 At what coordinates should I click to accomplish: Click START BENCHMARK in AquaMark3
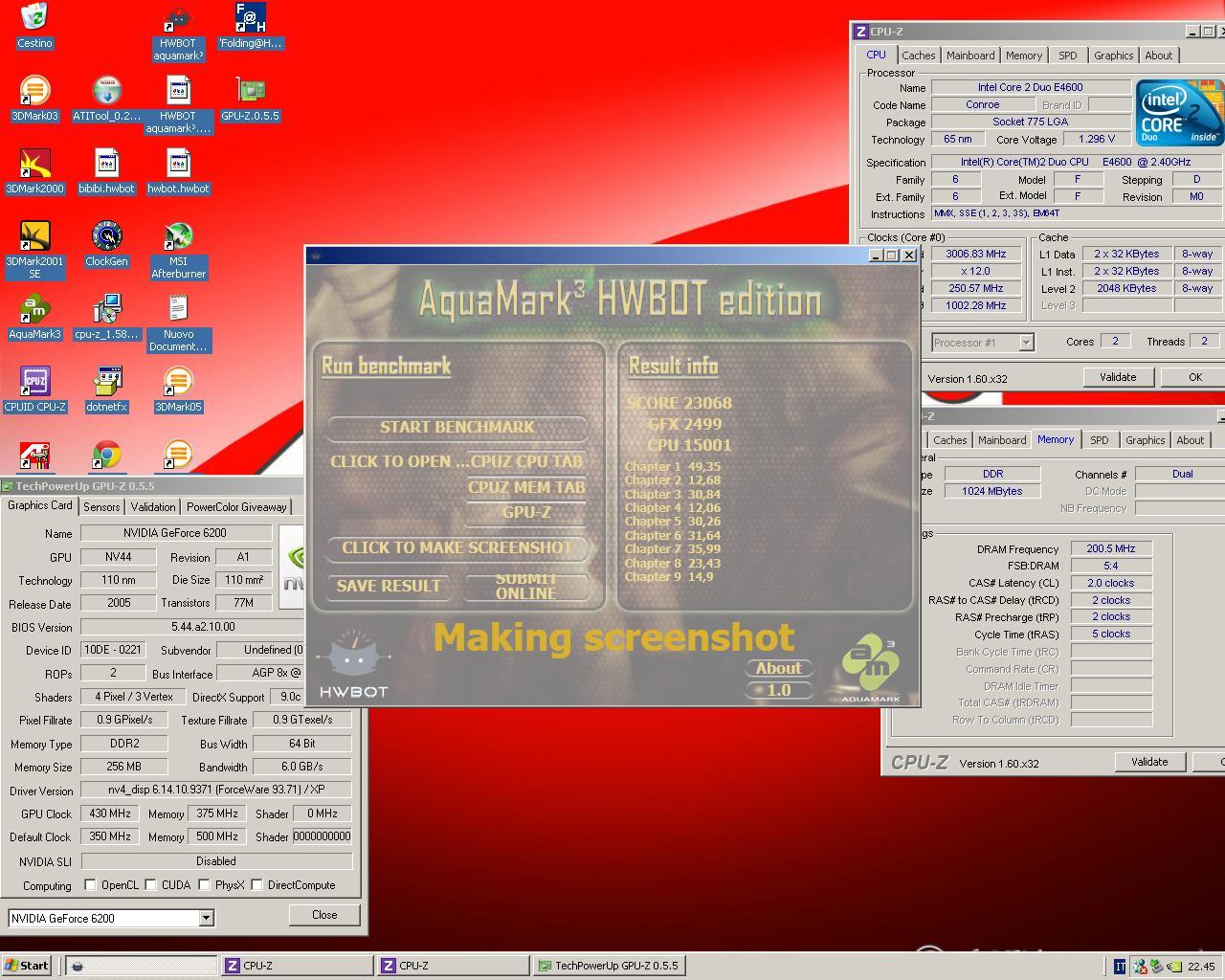pos(457,427)
